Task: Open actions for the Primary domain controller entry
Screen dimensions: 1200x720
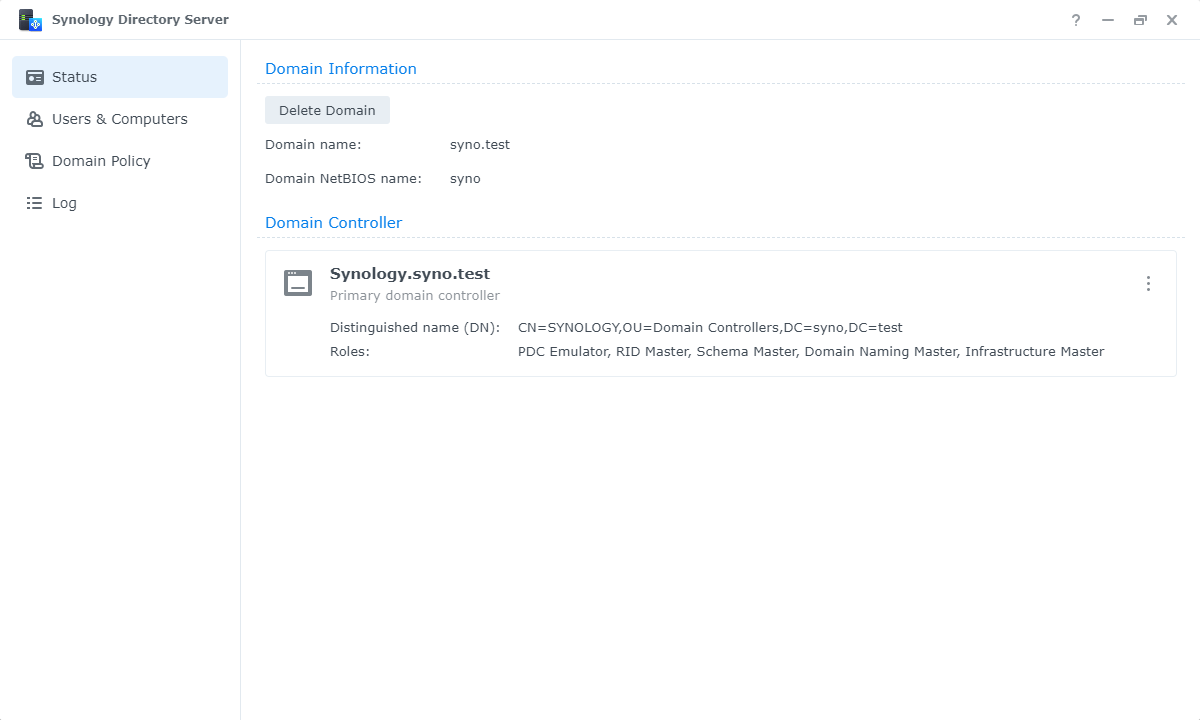Action: tap(1148, 283)
